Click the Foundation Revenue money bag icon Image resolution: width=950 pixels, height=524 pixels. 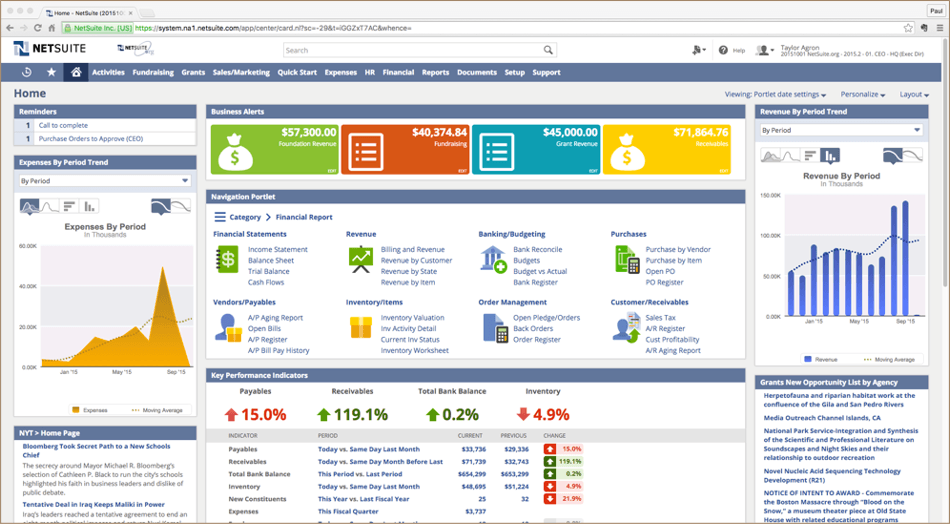click(x=234, y=152)
